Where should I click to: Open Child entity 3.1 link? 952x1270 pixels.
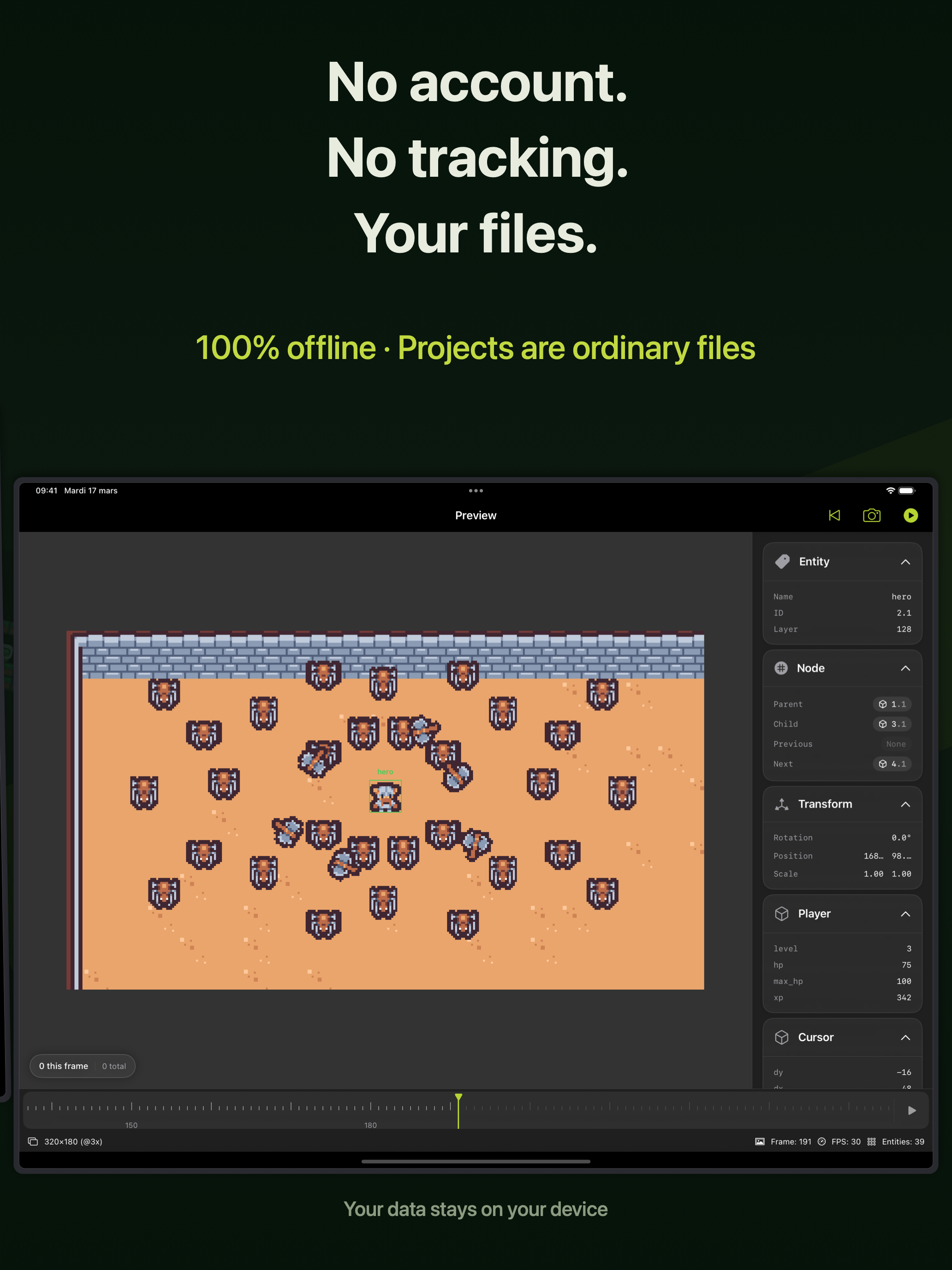[892, 724]
